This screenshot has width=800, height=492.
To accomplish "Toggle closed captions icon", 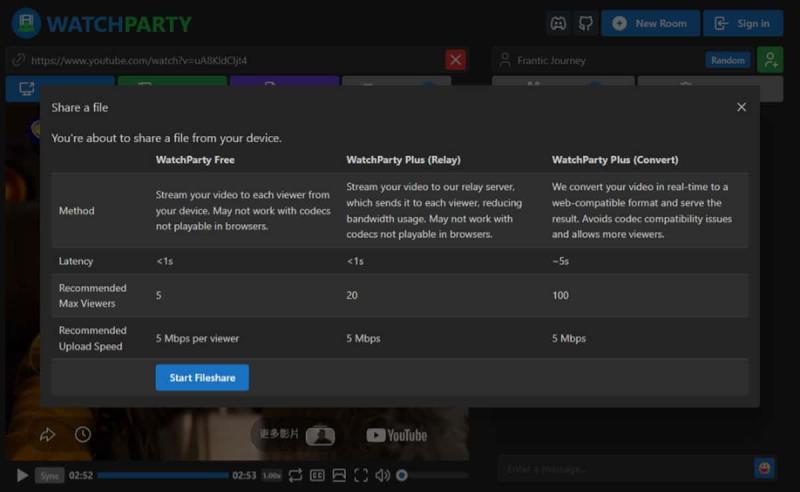I will click(x=317, y=476).
